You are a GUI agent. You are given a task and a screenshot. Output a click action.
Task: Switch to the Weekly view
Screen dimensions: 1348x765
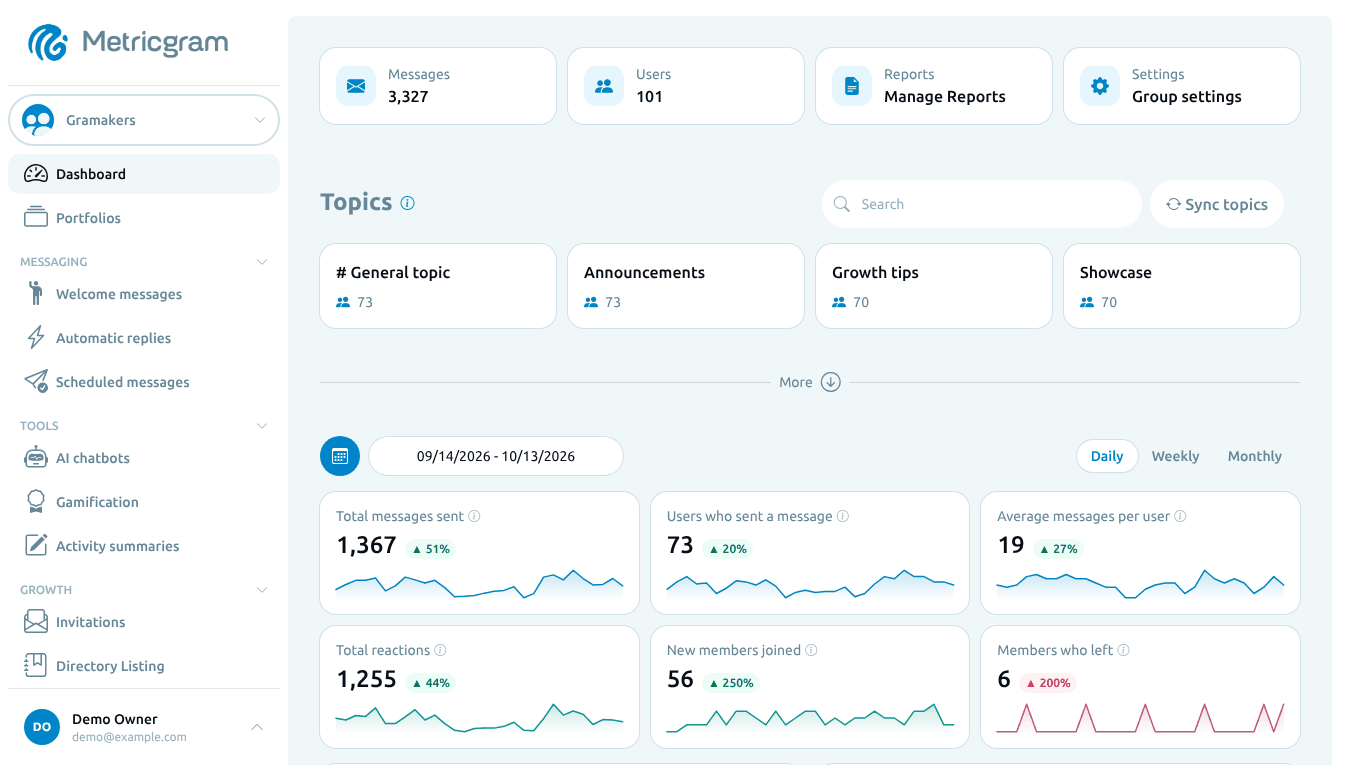point(1175,456)
